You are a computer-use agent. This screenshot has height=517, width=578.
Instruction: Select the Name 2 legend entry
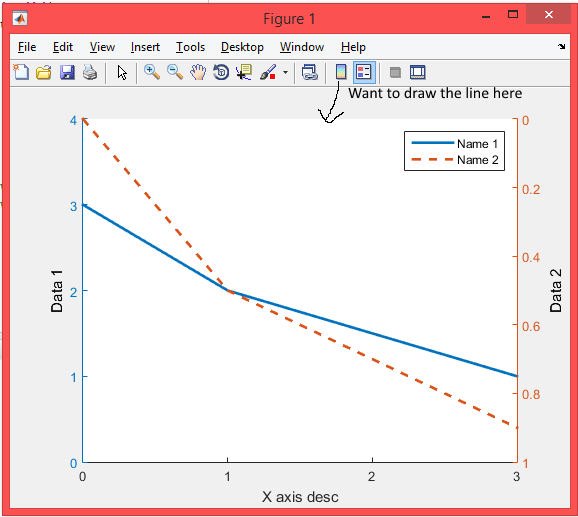[455, 160]
